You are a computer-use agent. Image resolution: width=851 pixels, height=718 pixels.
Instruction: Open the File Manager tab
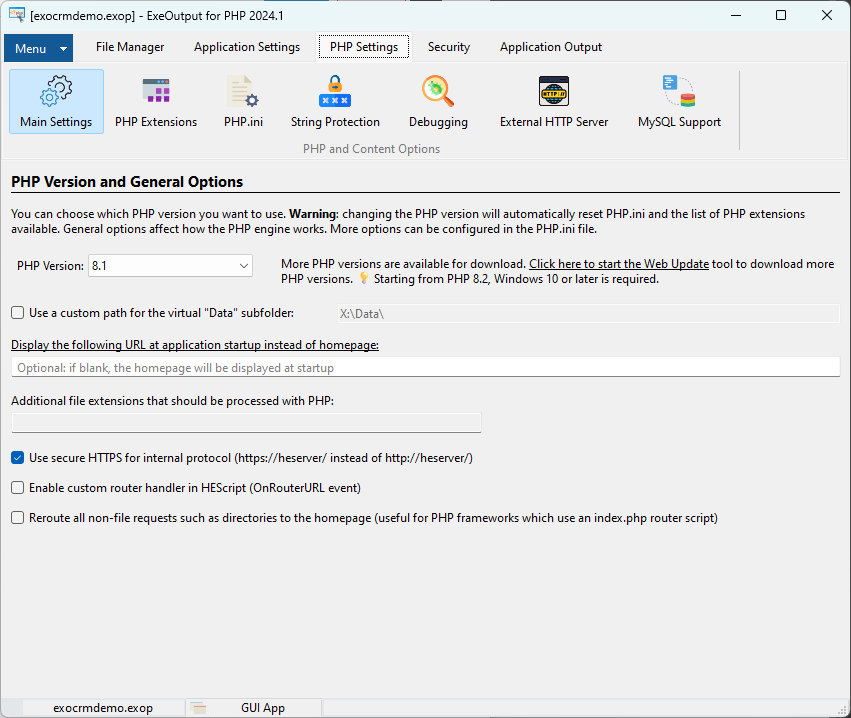point(129,46)
